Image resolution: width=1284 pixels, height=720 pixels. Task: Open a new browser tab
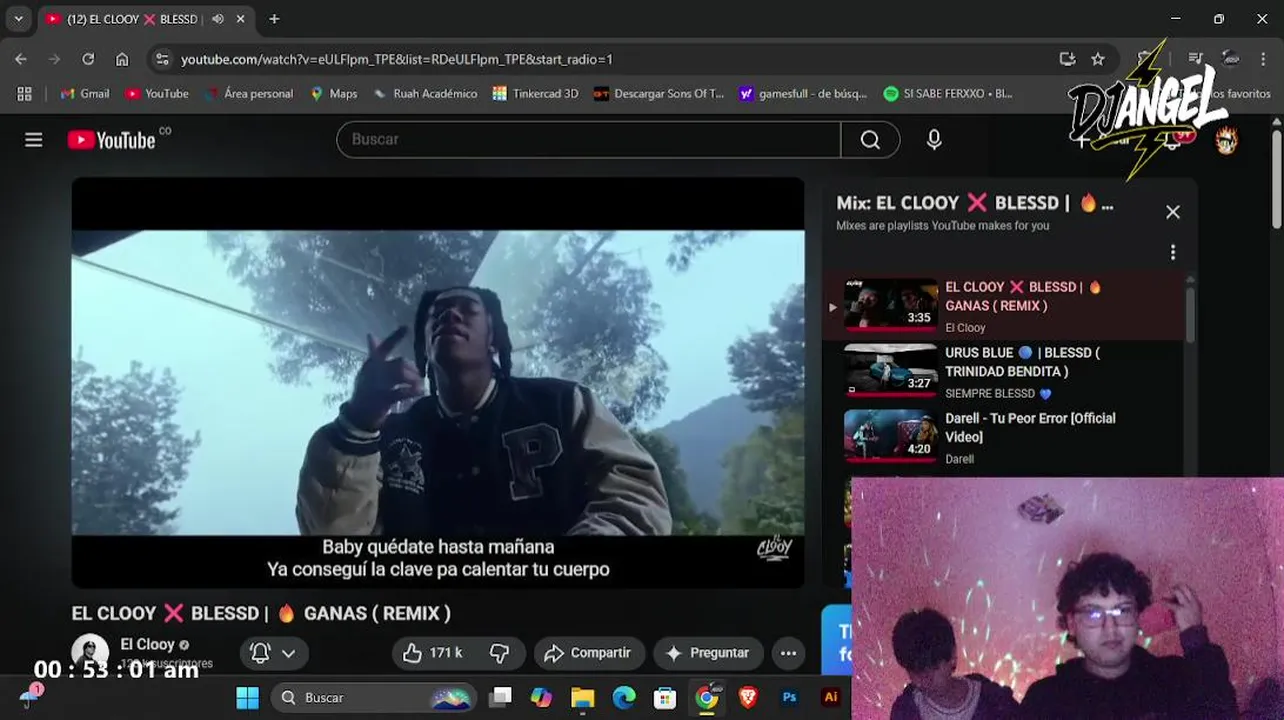pos(274,19)
